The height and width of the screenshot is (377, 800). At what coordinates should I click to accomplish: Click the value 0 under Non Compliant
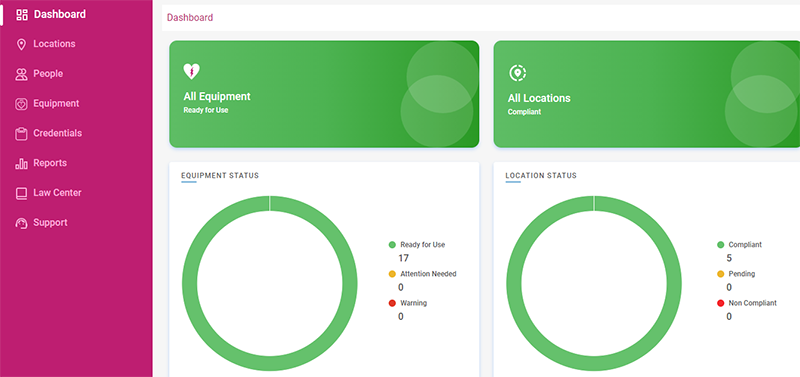(x=729, y=316)
